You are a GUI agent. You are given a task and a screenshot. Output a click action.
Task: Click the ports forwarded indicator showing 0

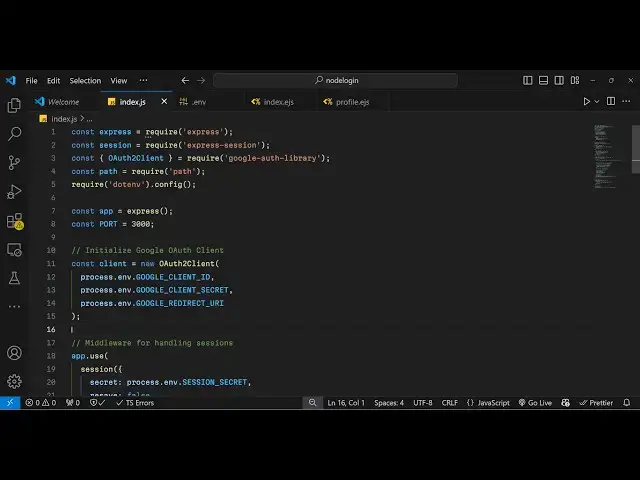coord(73,403)
